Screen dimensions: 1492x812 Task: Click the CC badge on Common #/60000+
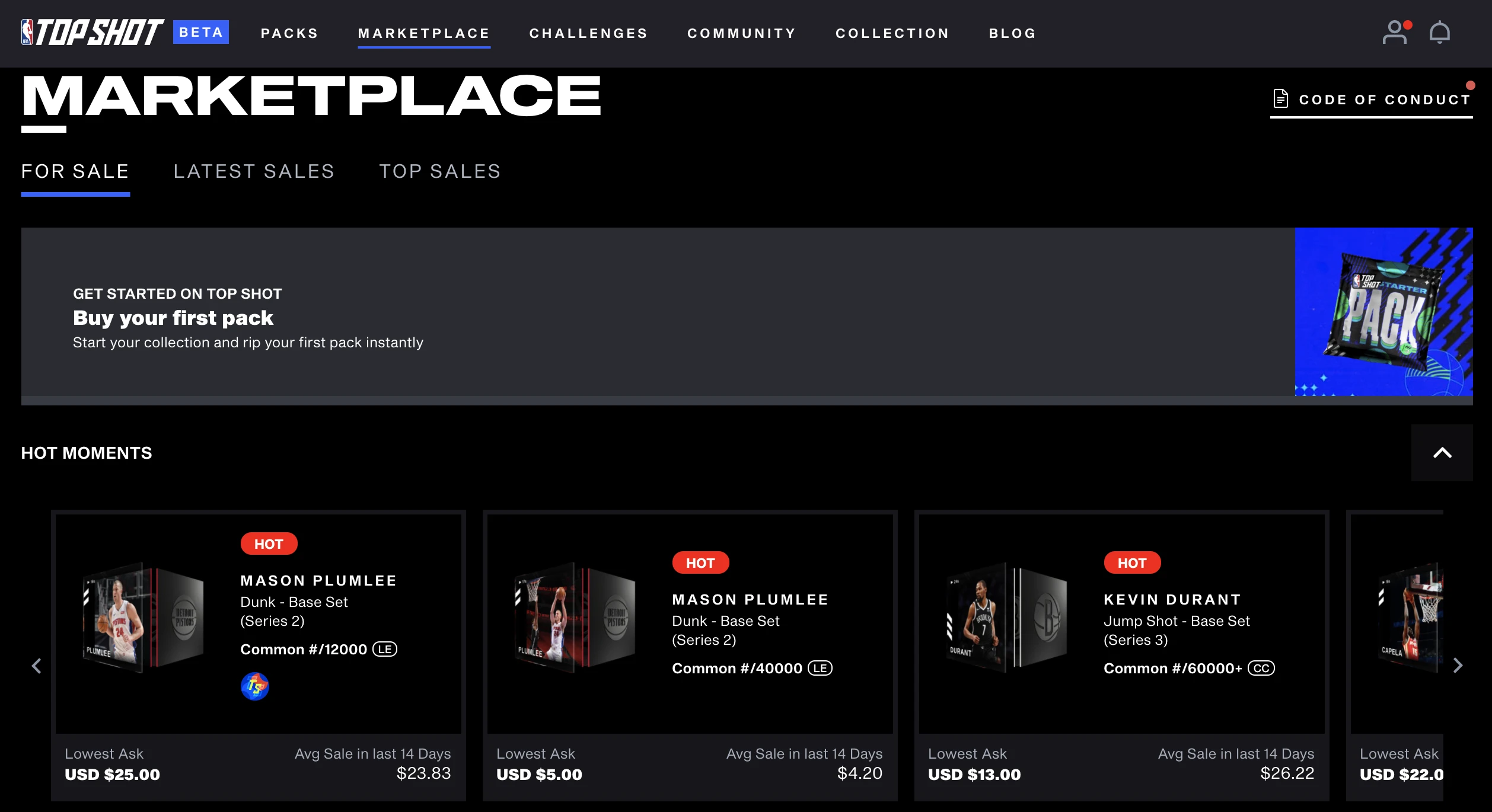(1261, 669)
